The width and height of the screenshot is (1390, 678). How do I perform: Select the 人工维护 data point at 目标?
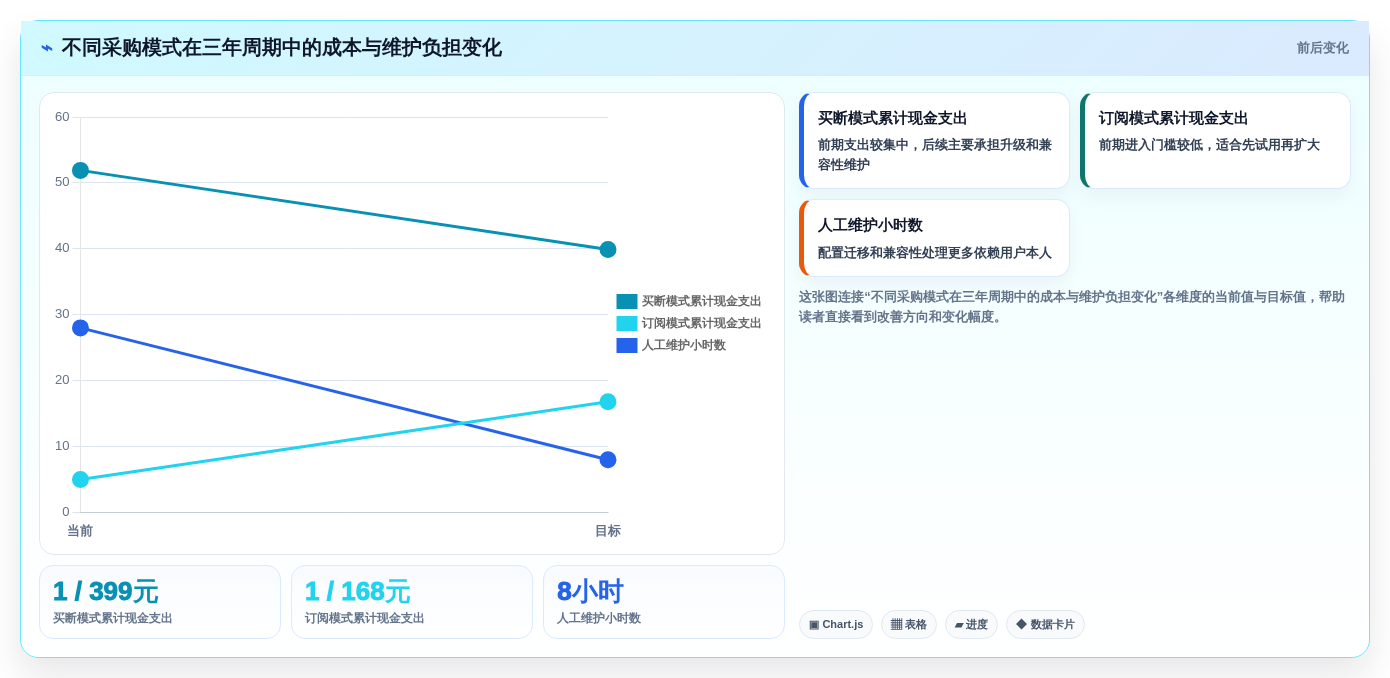608,460
